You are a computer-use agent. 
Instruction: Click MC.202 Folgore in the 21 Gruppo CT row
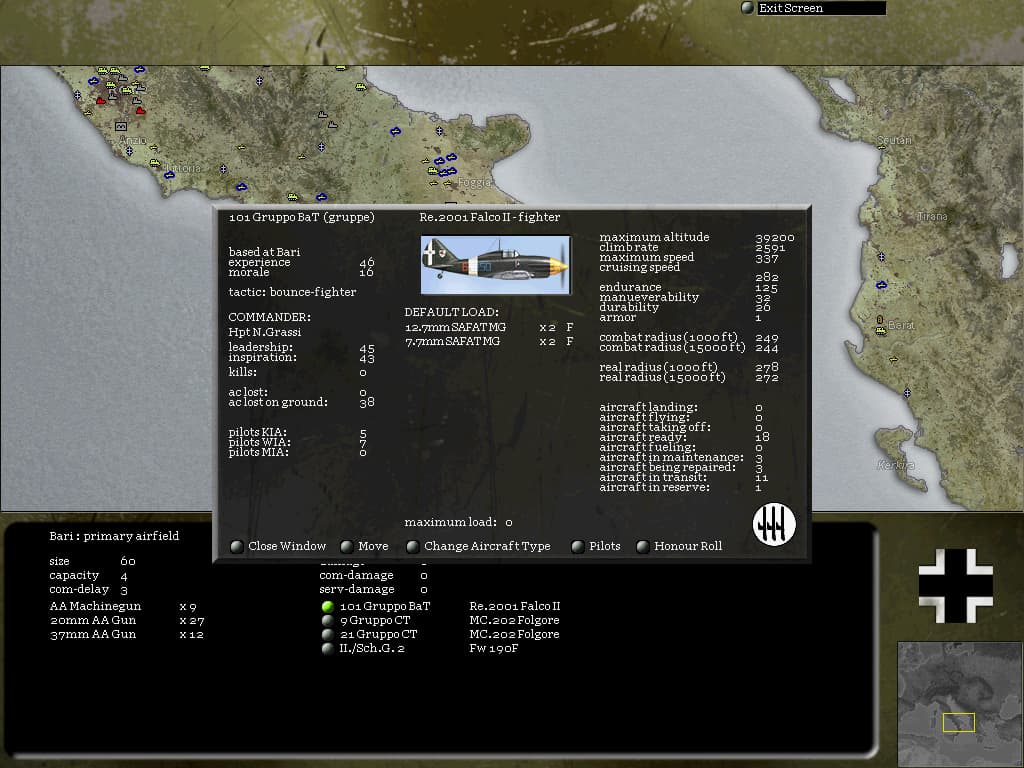(x=515, y=634)
